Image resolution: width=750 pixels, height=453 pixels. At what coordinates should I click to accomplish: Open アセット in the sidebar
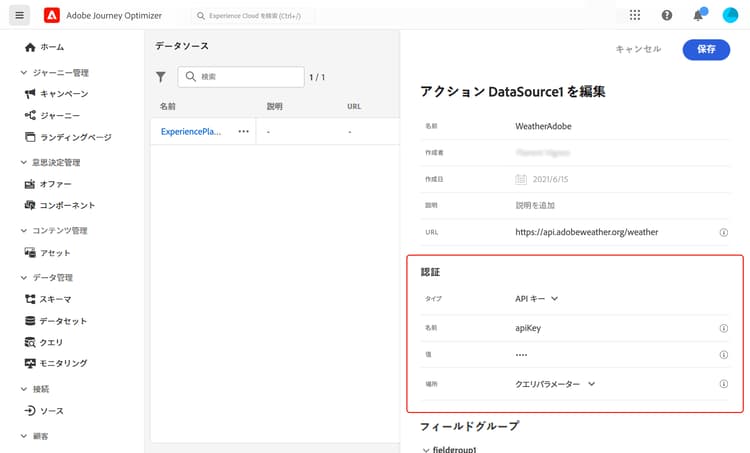47,253
